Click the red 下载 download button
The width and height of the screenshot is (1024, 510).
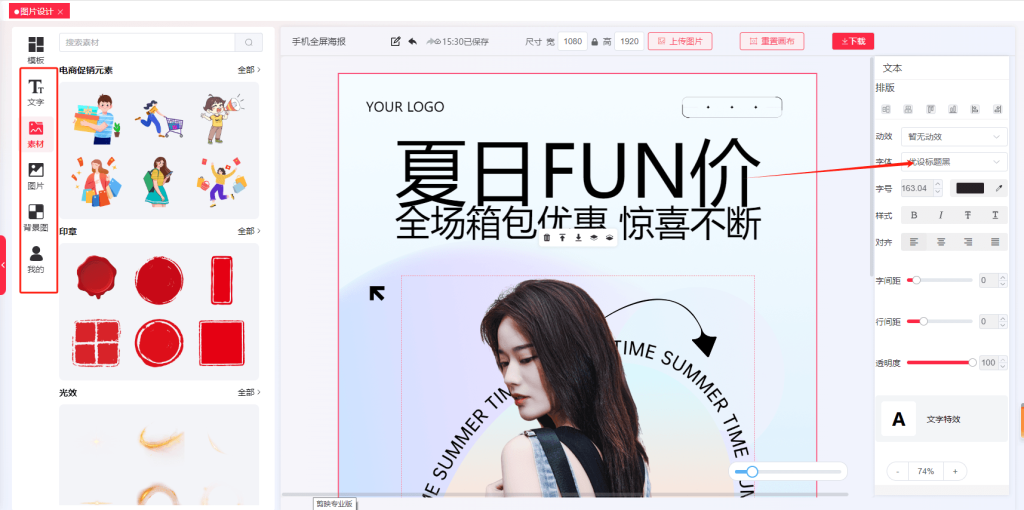[852, 41]
